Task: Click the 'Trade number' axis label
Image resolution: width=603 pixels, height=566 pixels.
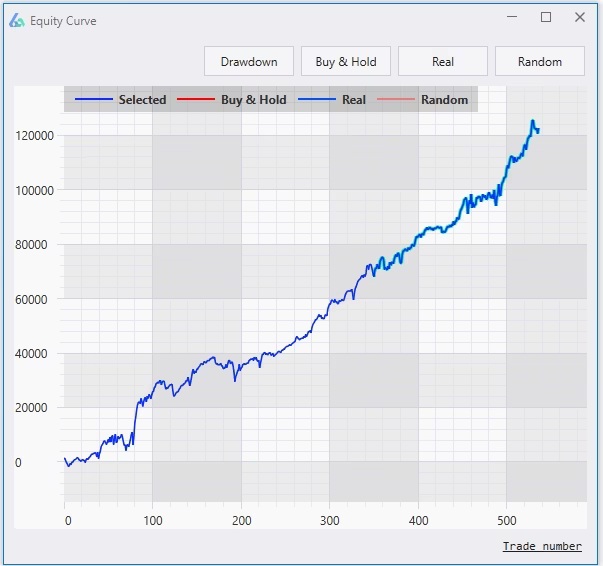Action: [x=541, y=546]
